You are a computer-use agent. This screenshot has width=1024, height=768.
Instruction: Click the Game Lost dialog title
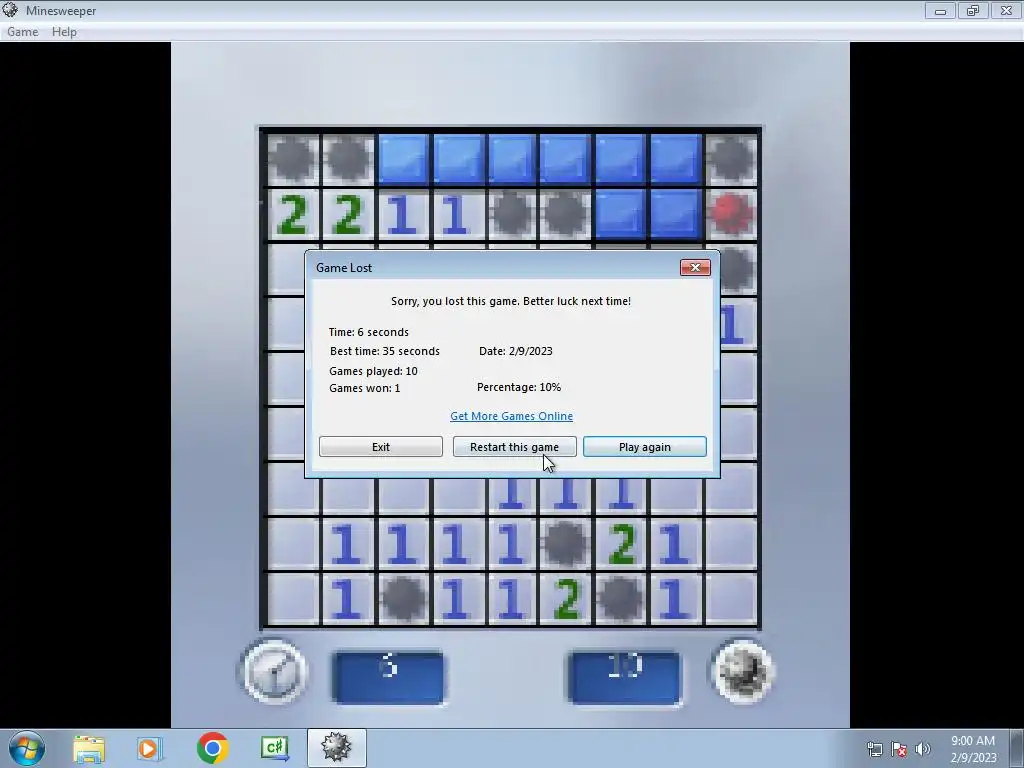pos(344,268)
